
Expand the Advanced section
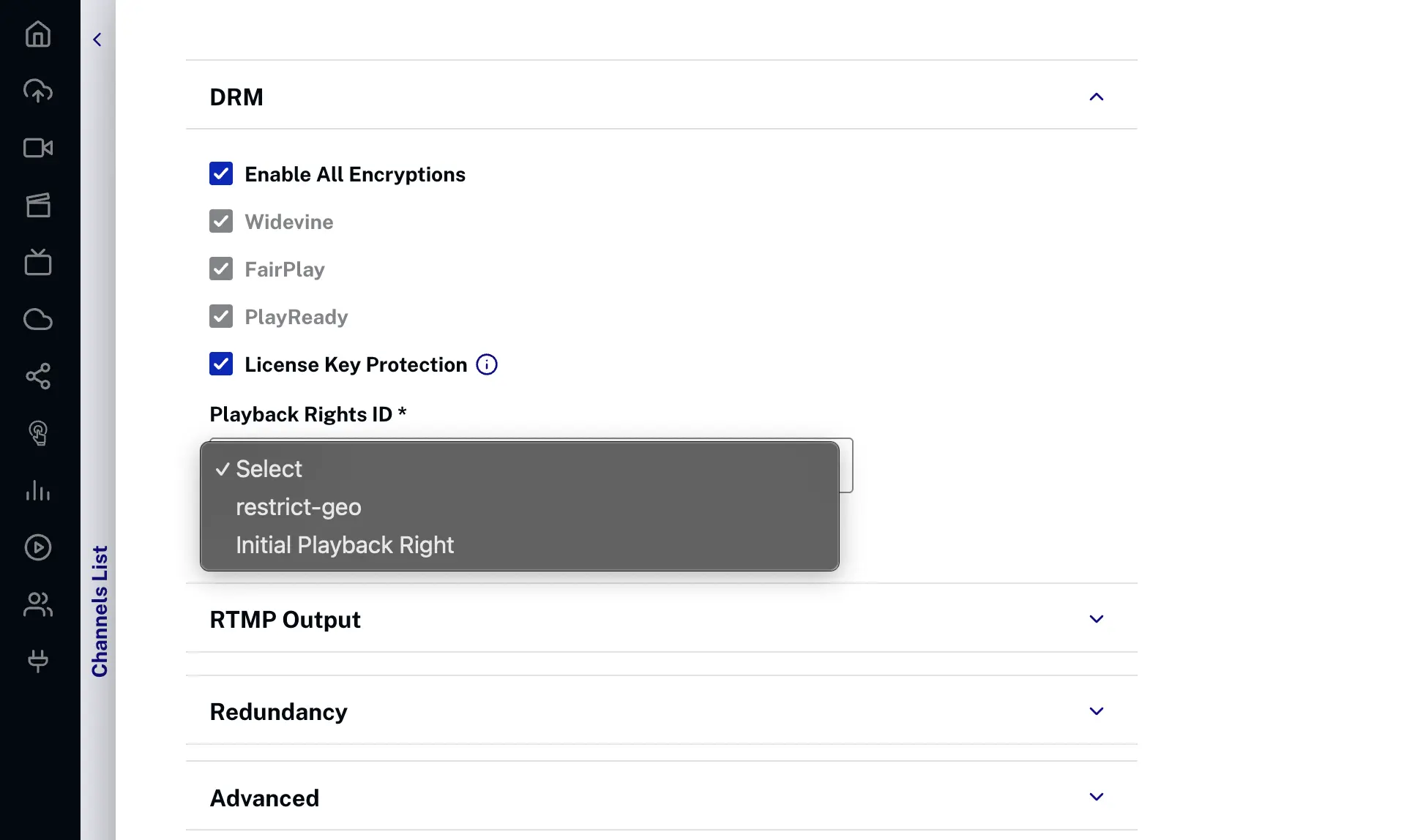point(1096,797)
